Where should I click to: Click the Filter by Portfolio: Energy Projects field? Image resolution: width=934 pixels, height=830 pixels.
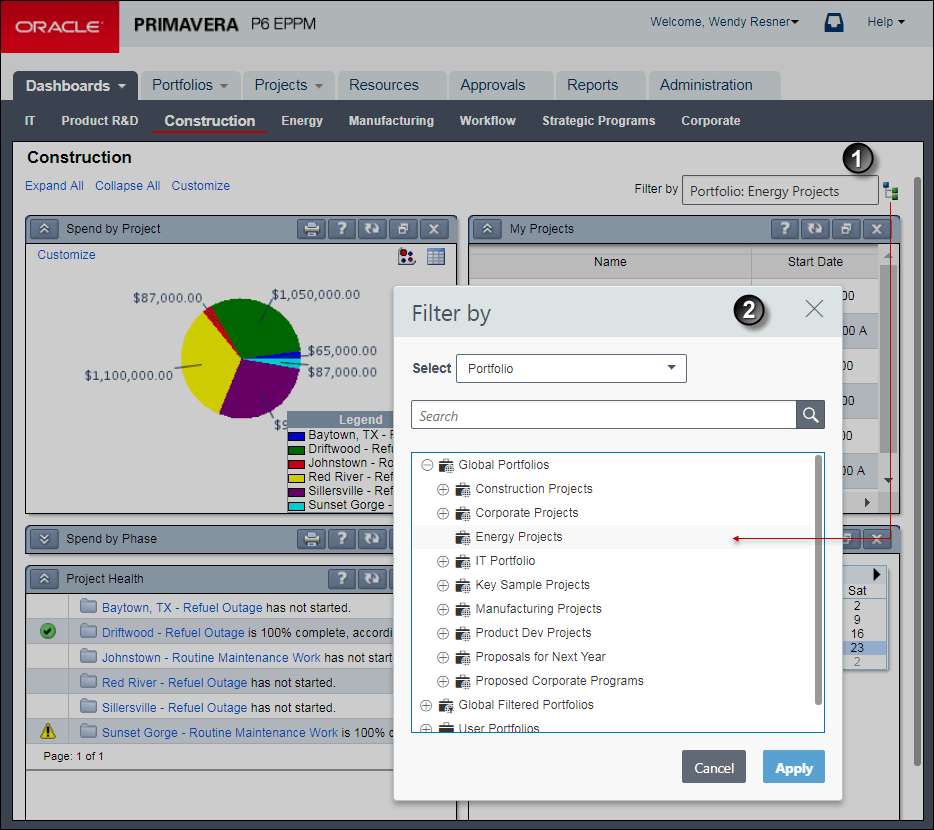point(780,190)
